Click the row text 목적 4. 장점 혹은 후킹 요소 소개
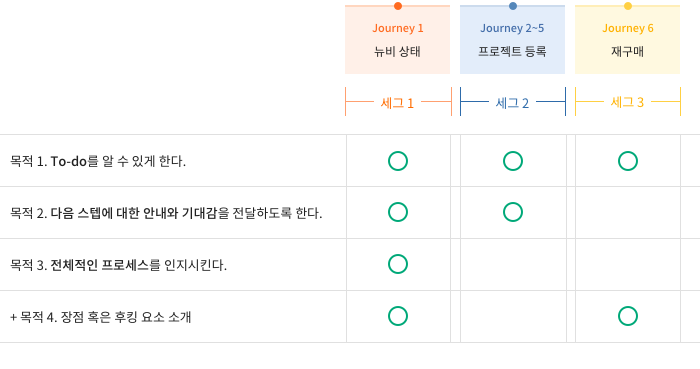The image size is (700, 369). [x=100, y=317]
